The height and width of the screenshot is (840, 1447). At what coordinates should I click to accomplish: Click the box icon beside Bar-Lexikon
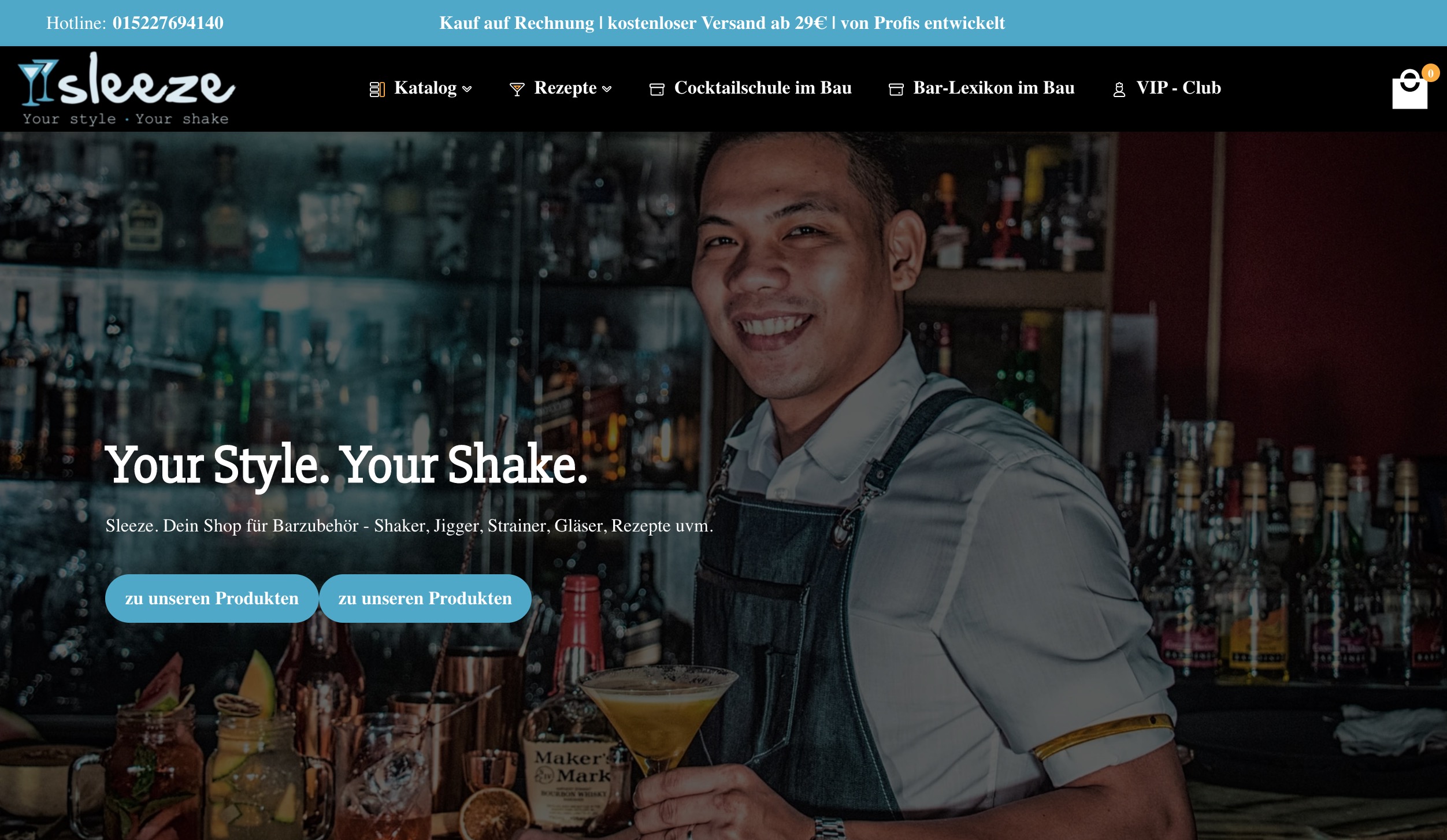[896, 89]
